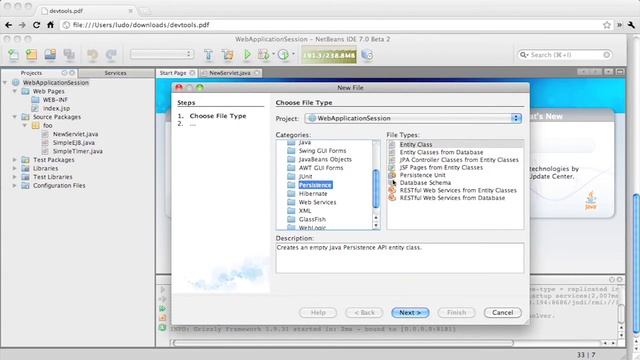The width and height of the screenshot is (640, 360).
Task: Select Swing GUI Forms category
Action: (322, 151)
